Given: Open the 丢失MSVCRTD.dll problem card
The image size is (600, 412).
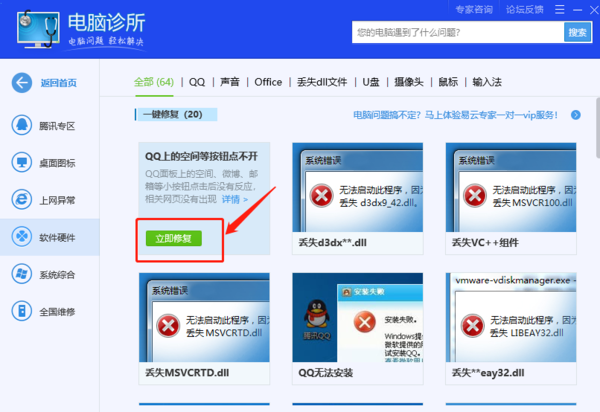Looking at the screenshot, I should coord(204,328).
